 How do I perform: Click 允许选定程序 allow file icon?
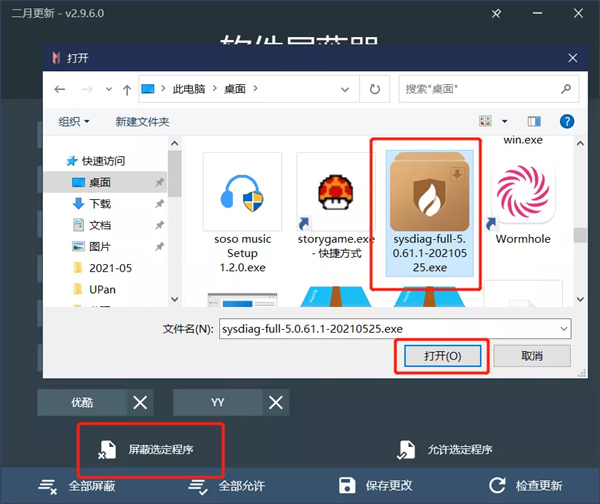pos(406,449)
